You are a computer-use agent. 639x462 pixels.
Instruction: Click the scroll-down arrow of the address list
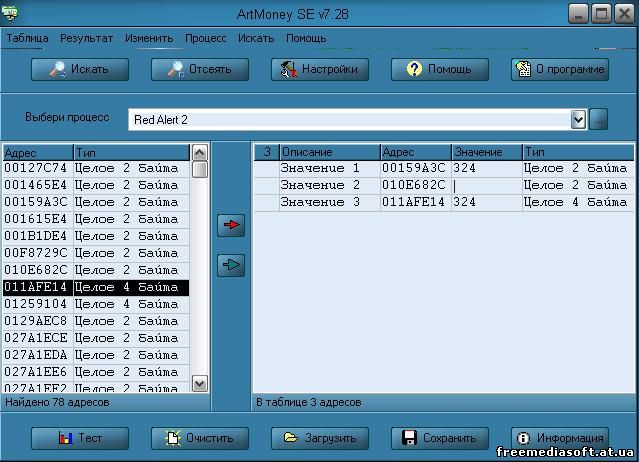(199, 384)
